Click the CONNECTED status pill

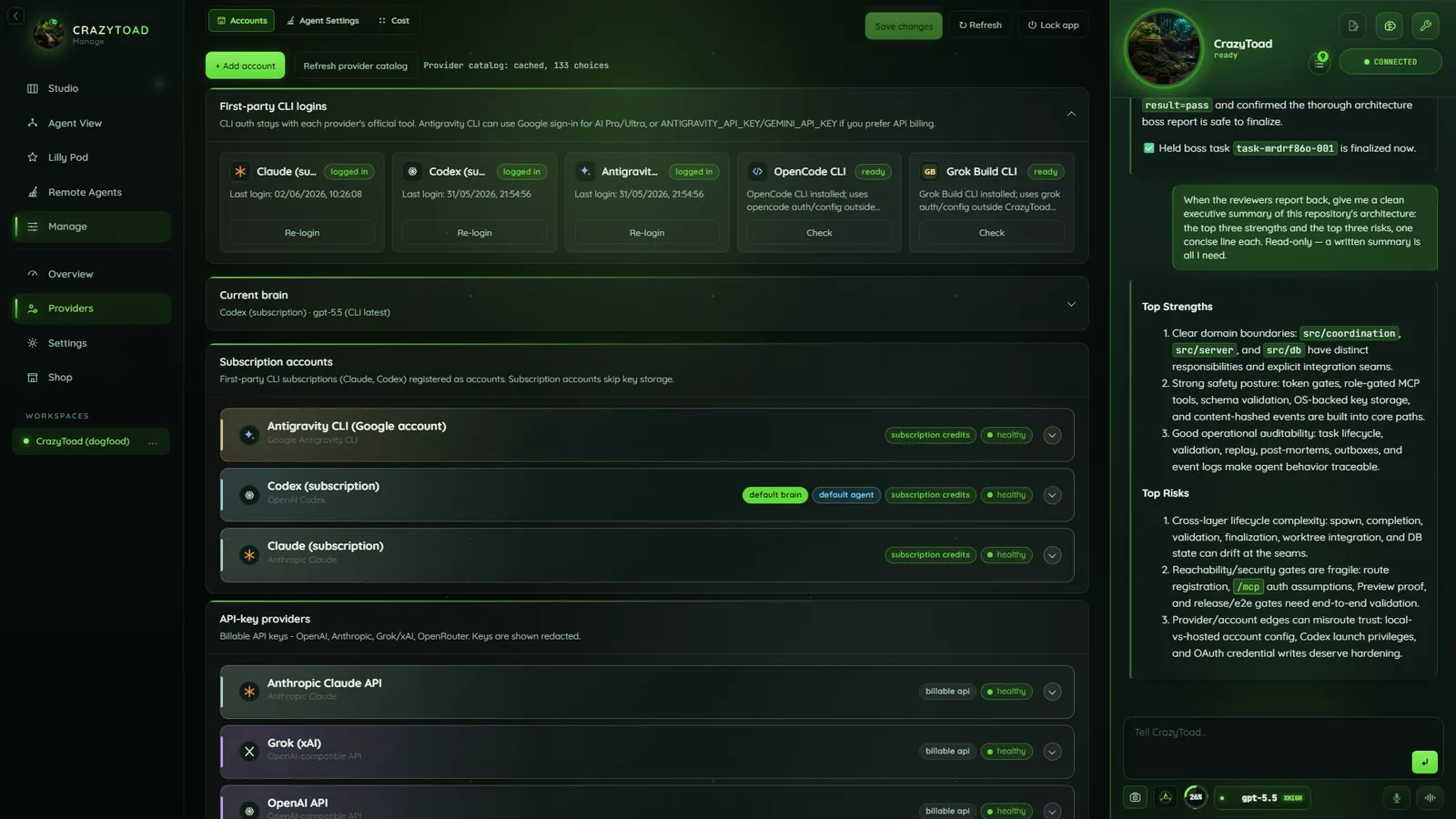(x=1390, y=62)
